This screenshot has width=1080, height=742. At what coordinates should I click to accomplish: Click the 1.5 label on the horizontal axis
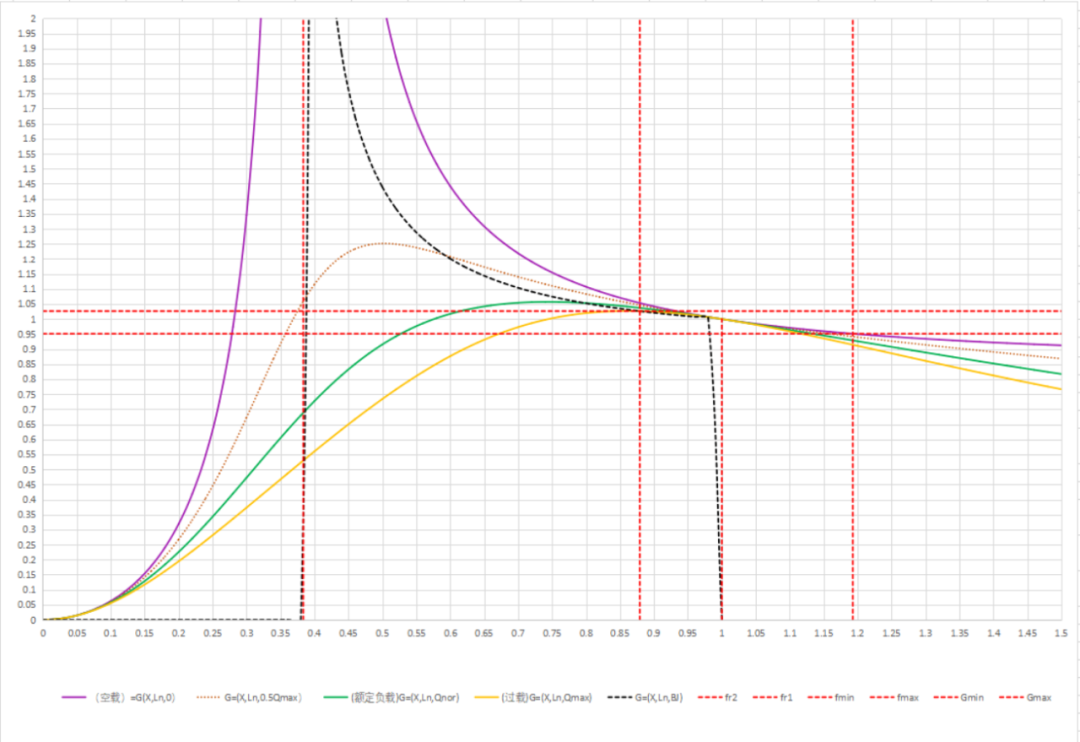(1061, 633)
